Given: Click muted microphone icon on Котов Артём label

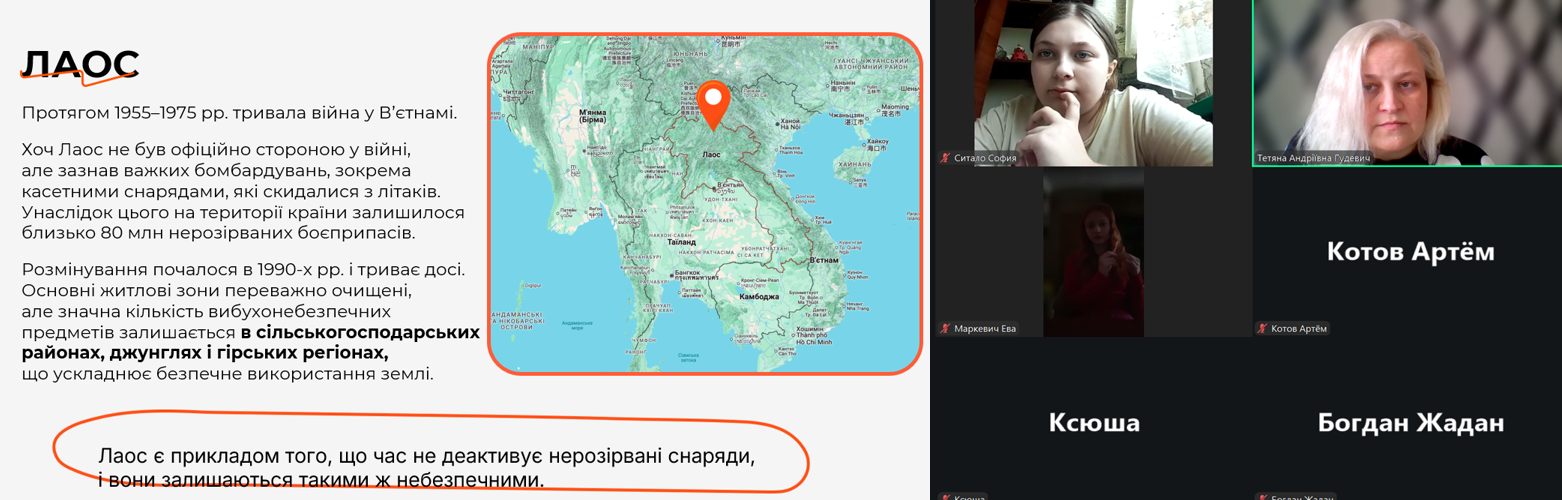Looking at the screenshot, I should click(x=1263, y=328).
